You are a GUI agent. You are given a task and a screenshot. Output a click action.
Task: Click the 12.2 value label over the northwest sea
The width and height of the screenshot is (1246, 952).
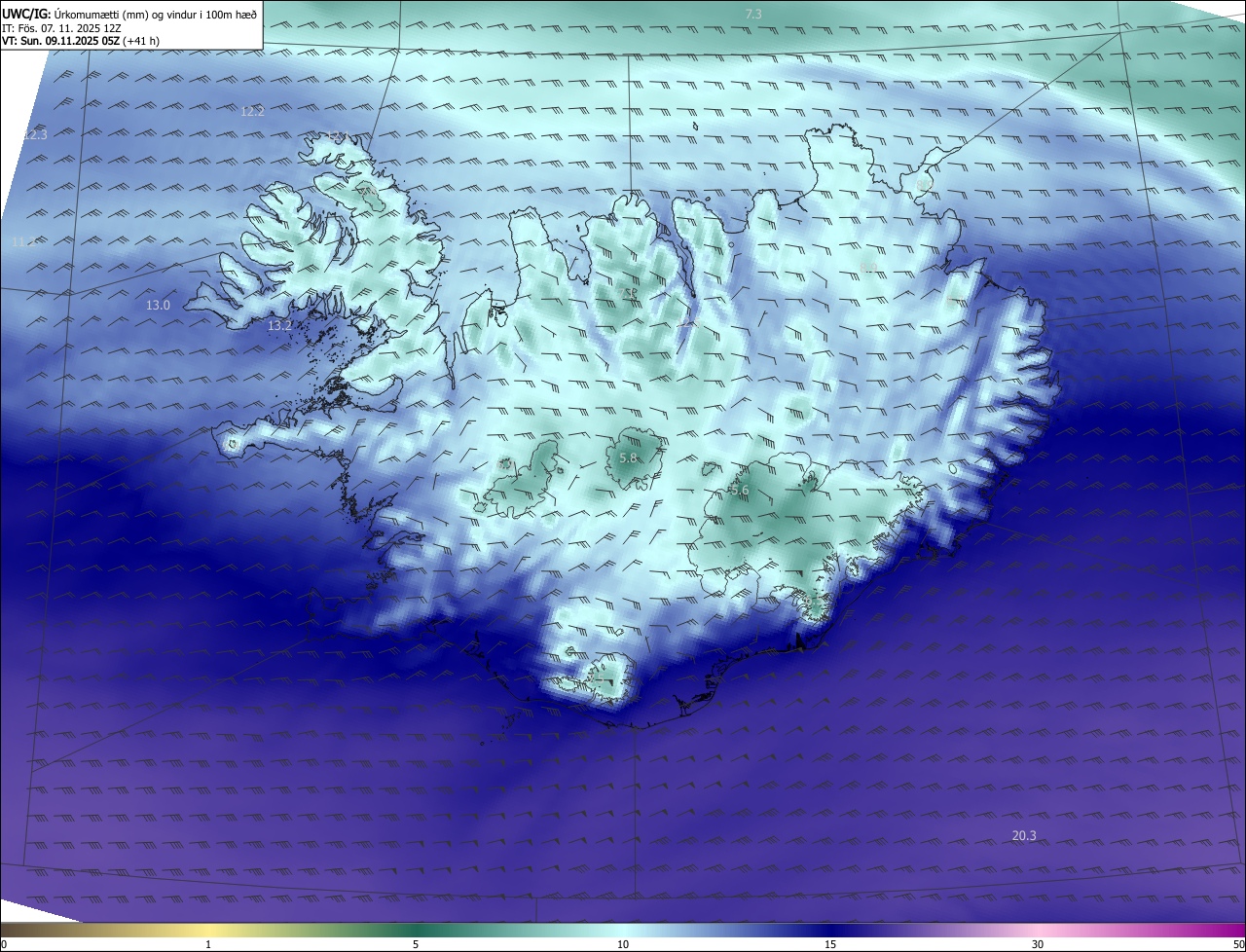[x=252, y=112]
